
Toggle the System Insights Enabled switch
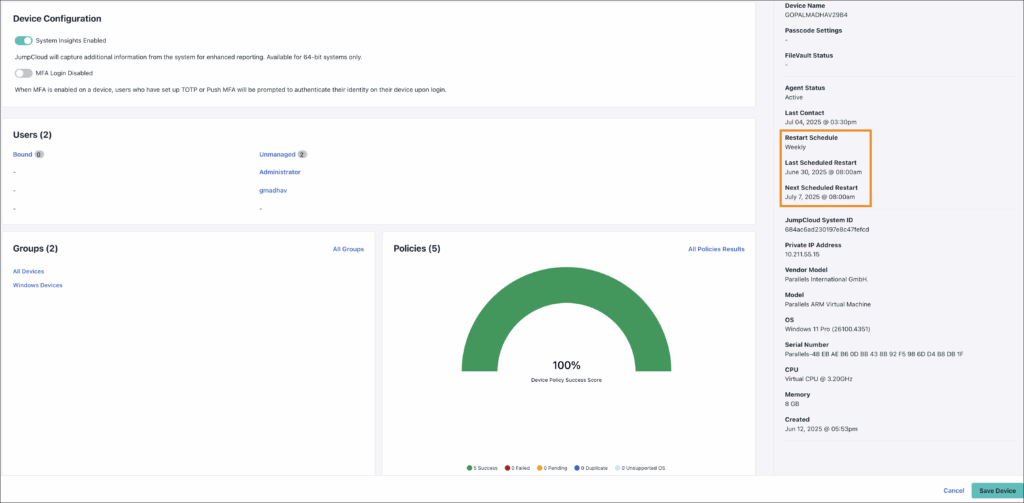(23, 40)
